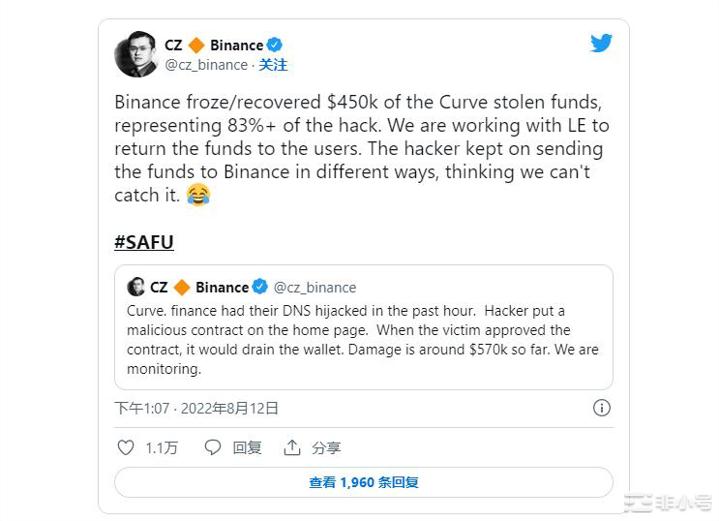Follow the account via 关注 link
This screenshot has height=521, width=719.
pyautogui.click(x=273, y=65)
